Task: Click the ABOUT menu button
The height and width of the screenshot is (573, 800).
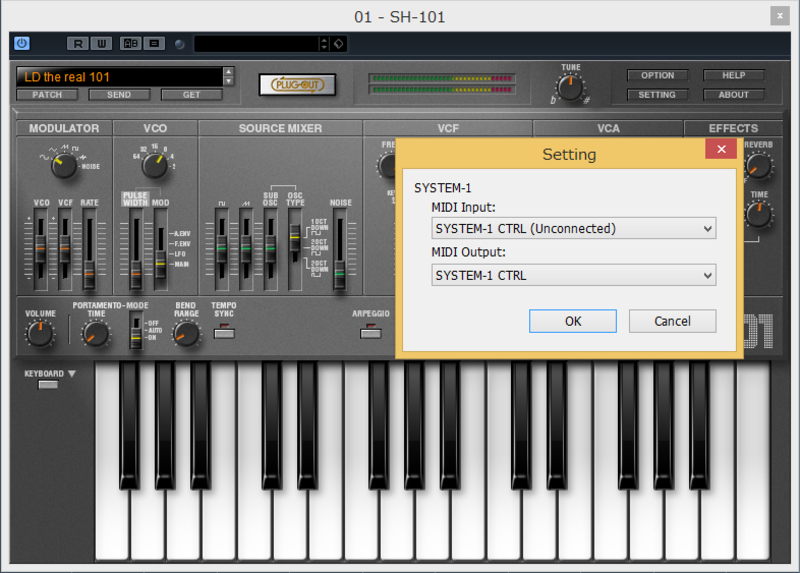Action: [x=734, y=95]
